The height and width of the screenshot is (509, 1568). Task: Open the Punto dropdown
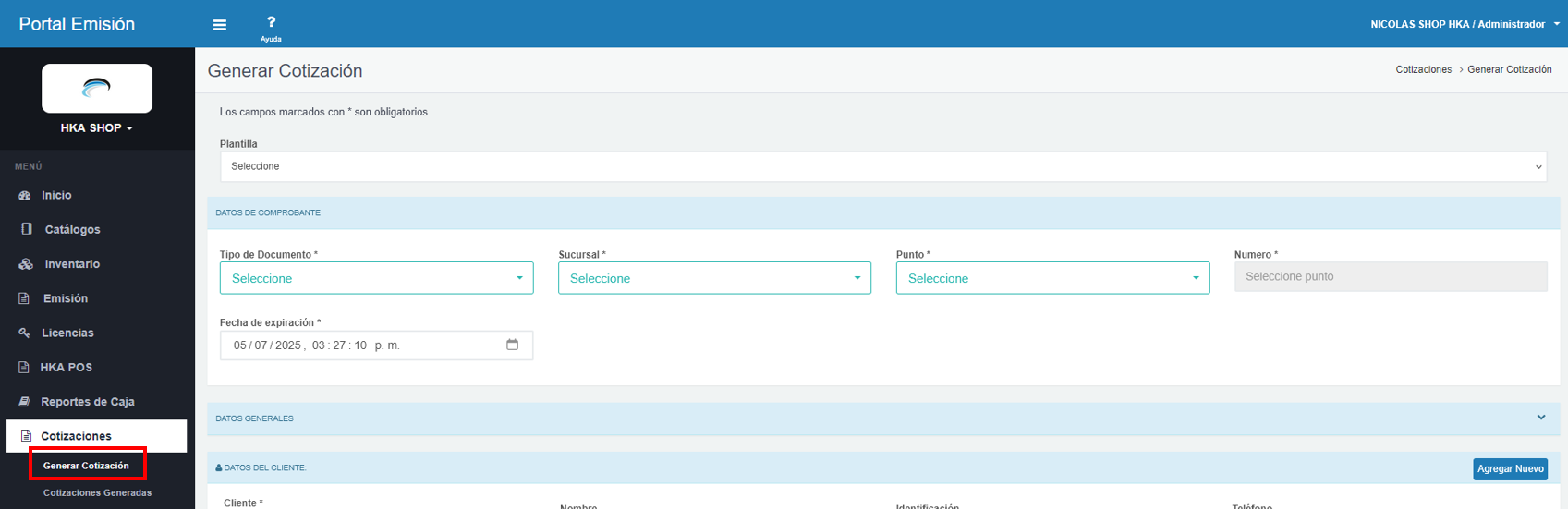pyautogui.click(x=1052, y=278)
